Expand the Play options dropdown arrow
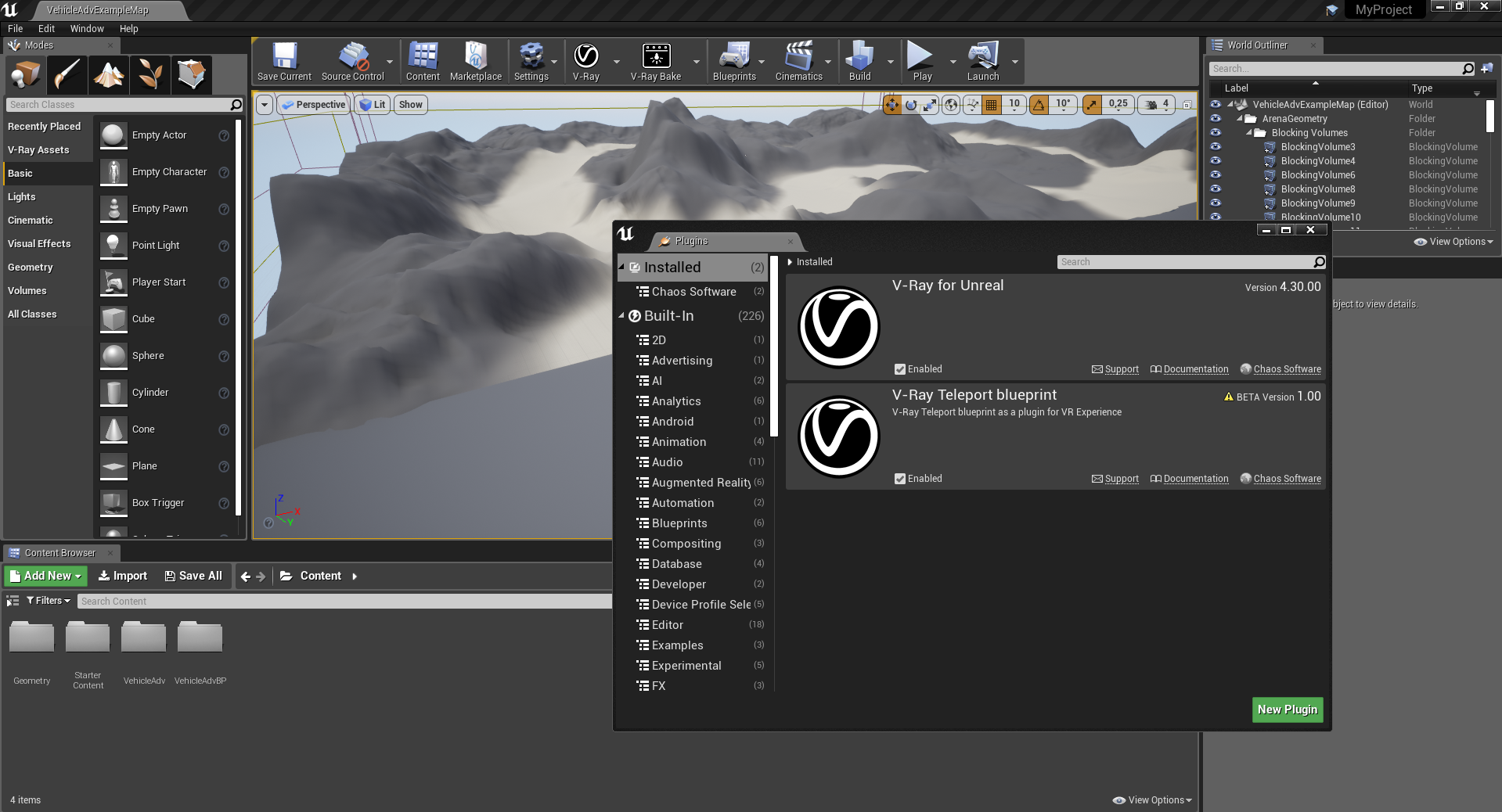The height and width of the screenshot is (812, 1502). click(x=953, y=62)
